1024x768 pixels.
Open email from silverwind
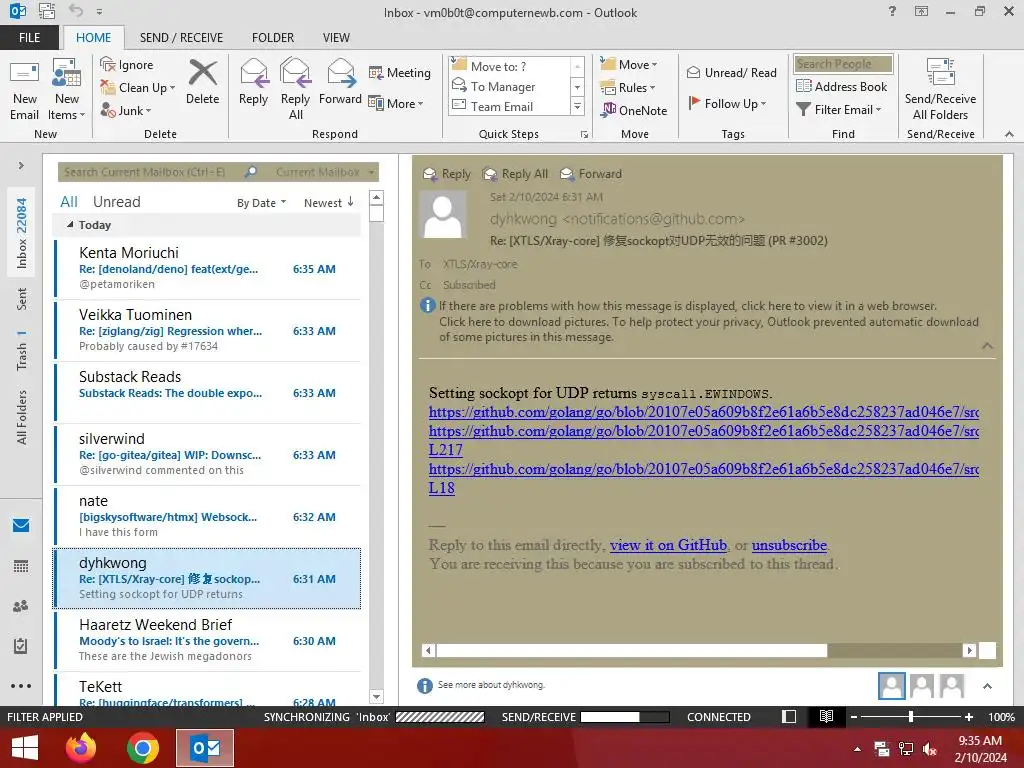[x=207, y=454]
